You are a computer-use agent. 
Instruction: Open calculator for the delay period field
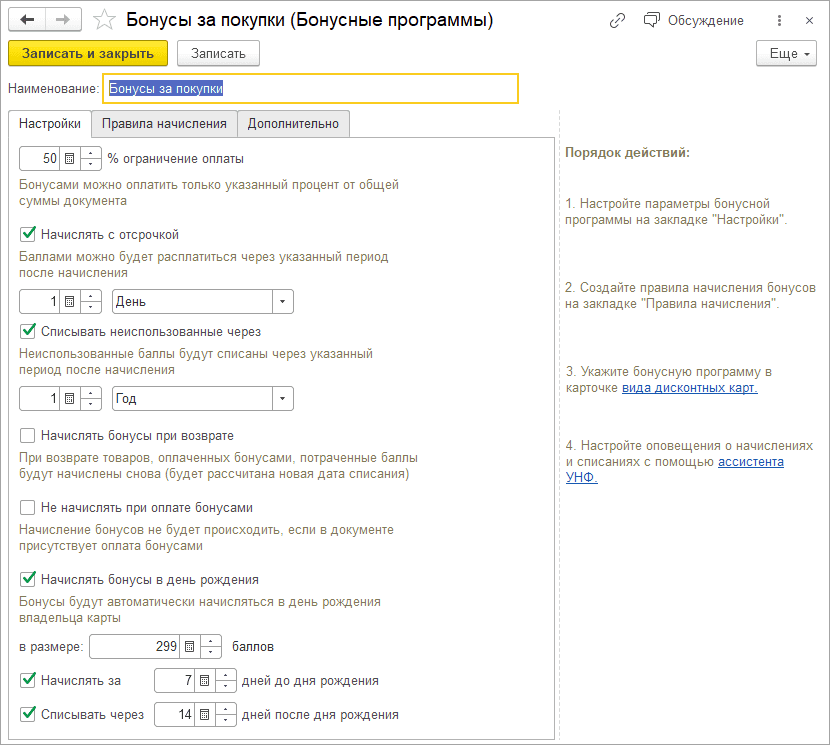click(x=69, y=302)
